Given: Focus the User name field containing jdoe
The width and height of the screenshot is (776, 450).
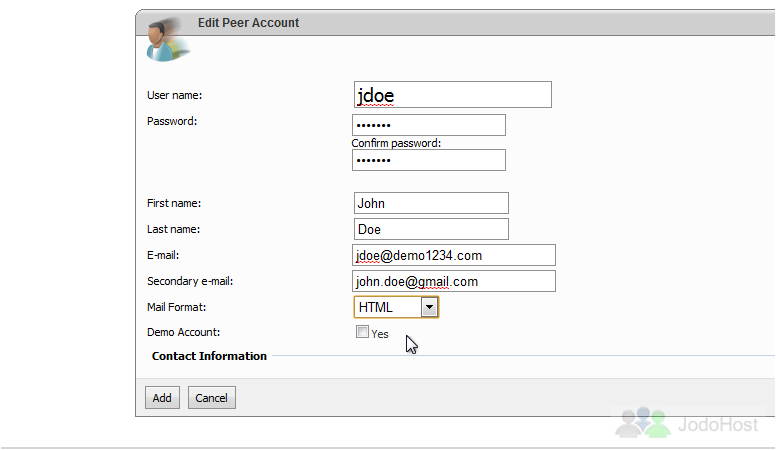Looking at the screenshot, I should 453,95.
